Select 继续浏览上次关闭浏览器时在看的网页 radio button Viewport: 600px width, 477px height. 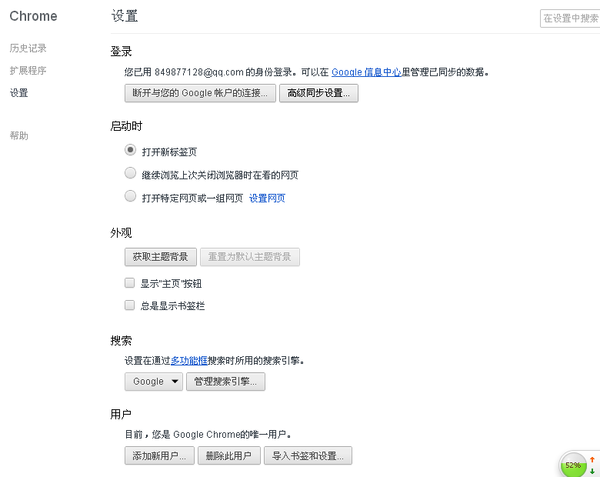[x=130, y=173]
